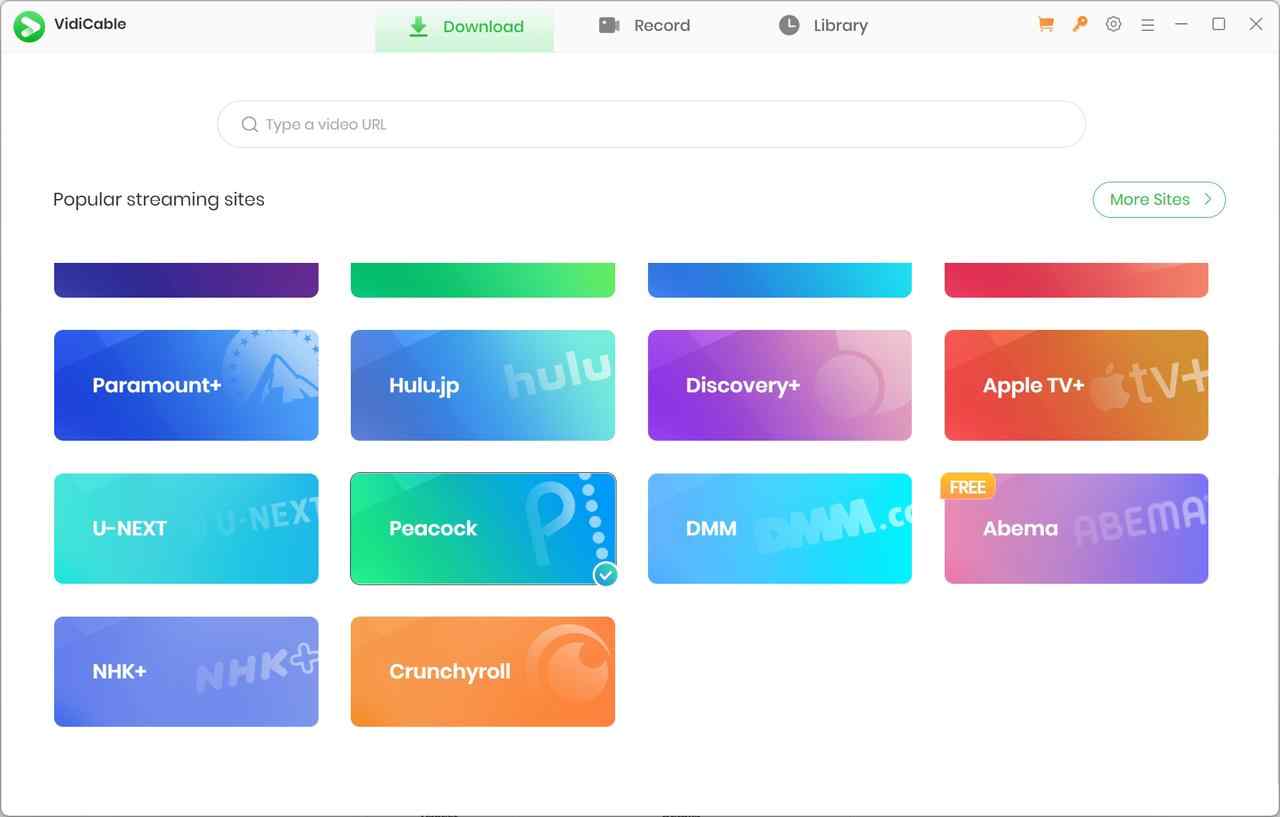
Task: Open the settings gear icon
Action: tap(1113, 25)
